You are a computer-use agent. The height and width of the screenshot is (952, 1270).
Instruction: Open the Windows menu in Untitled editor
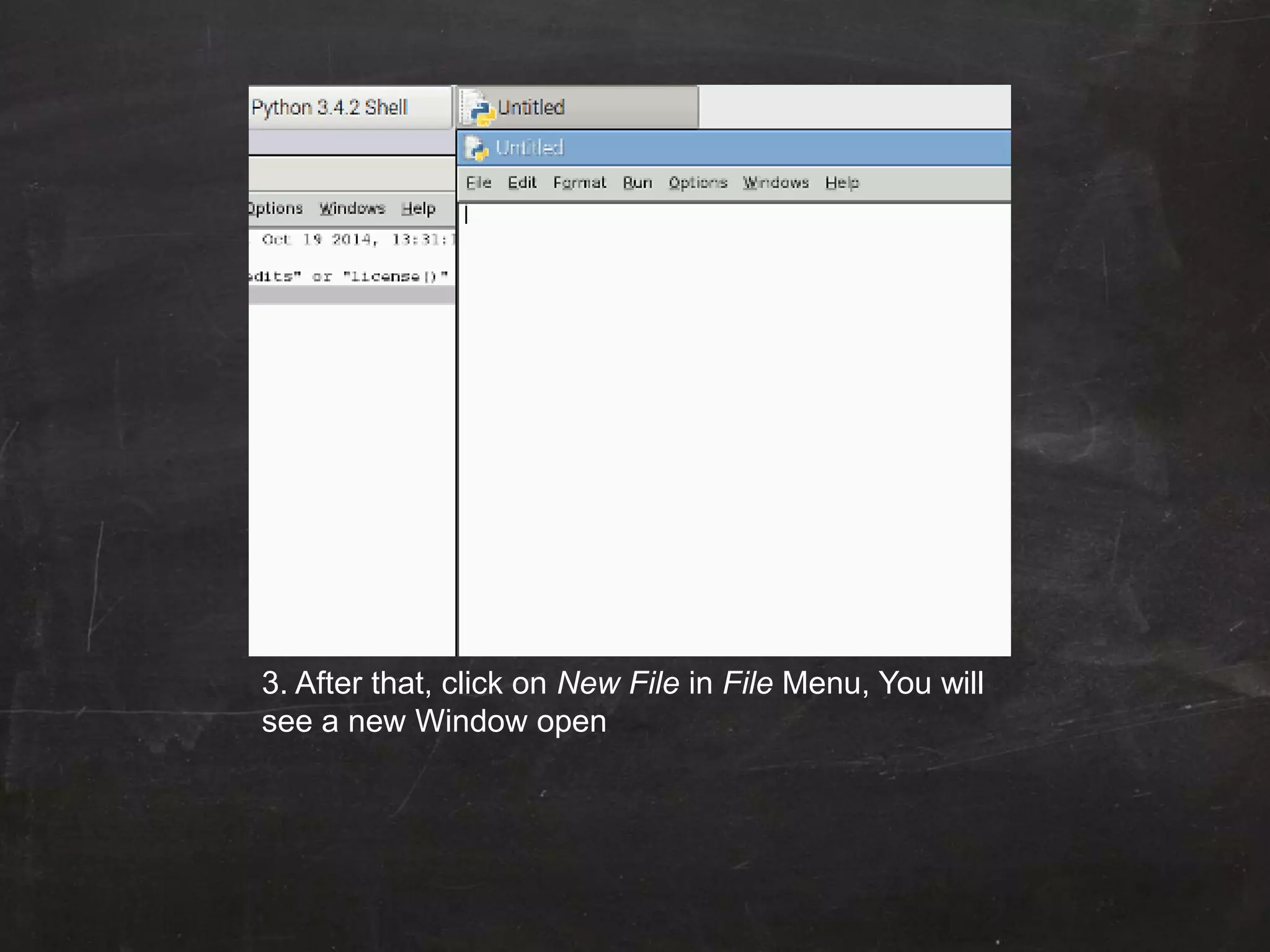pos(776,182)
